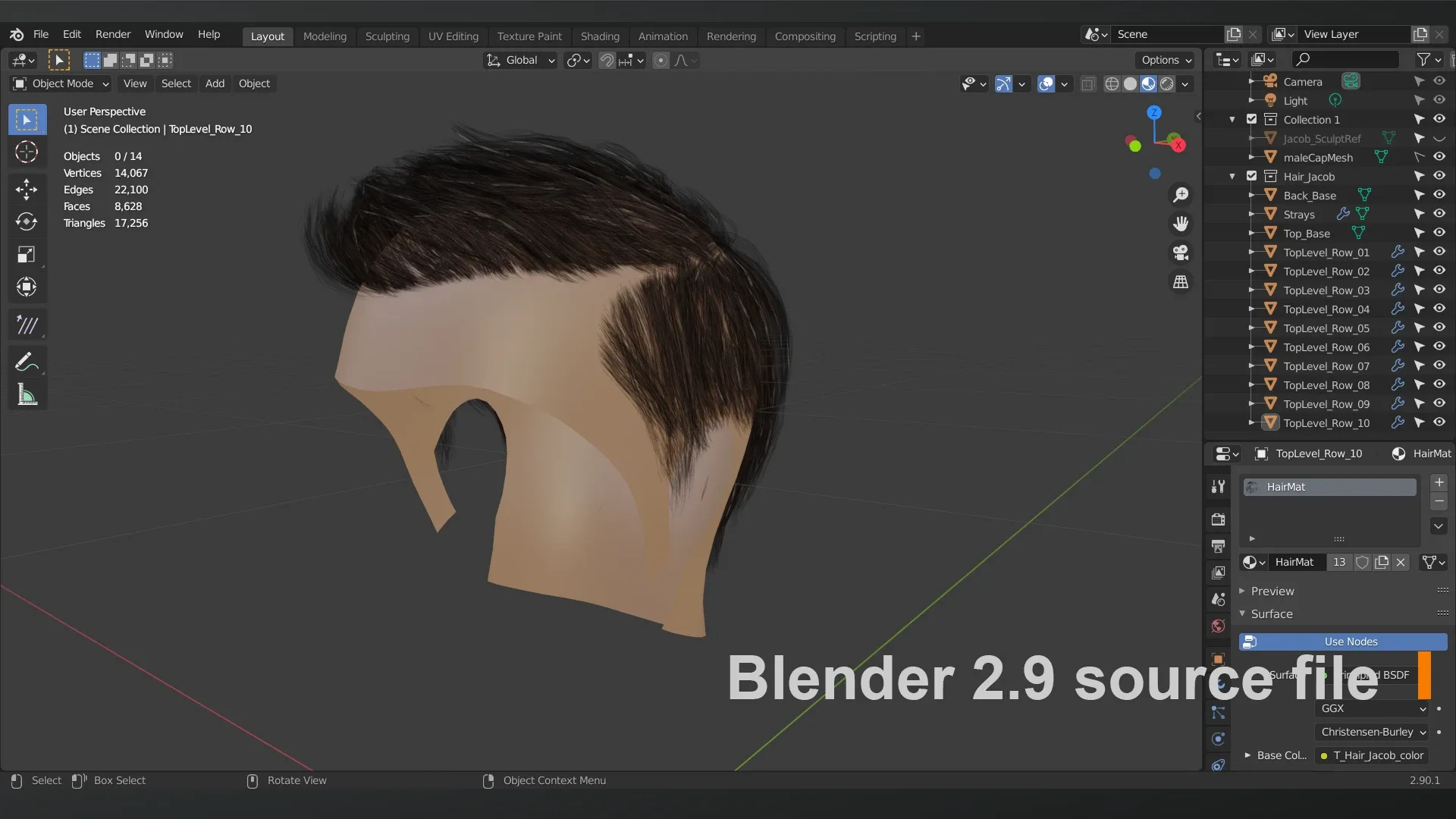Switch to rendered shading
1456x819 pixels.
point(1167,83)
